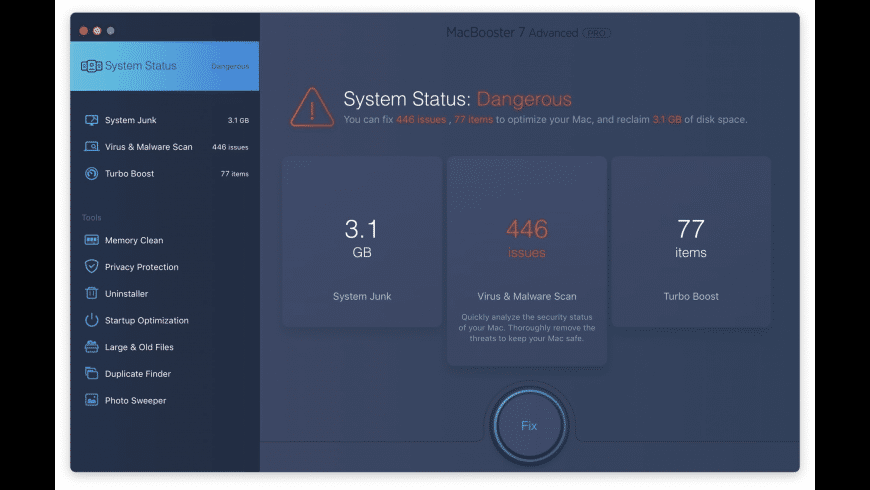Open the 446 issues scan card

[527, 261]
